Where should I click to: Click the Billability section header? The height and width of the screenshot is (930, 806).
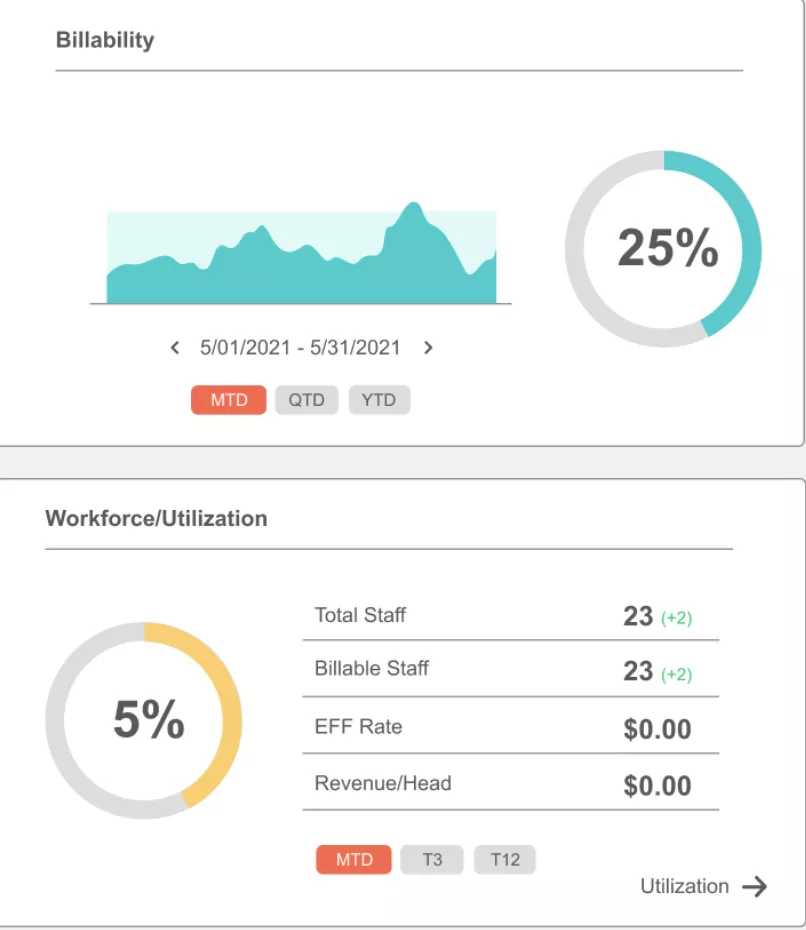coord(106,40)
